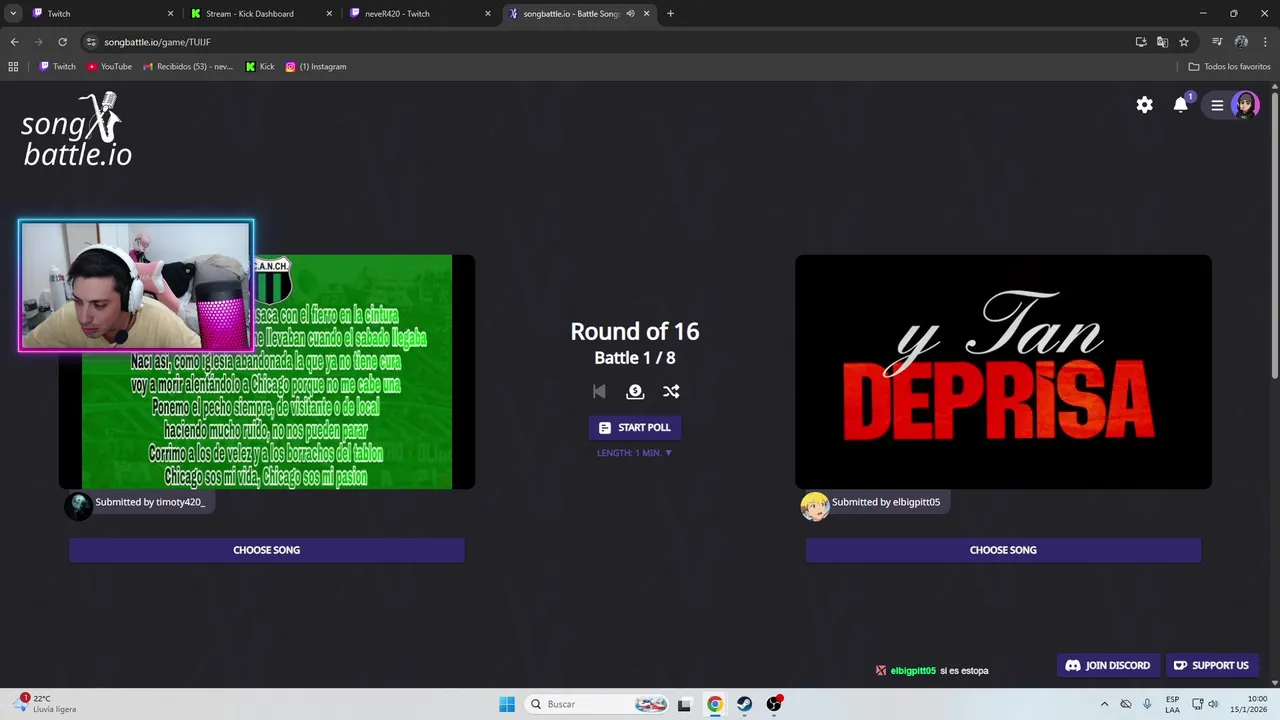Click elbigpitt05 submitter avatar

point(815,506)
